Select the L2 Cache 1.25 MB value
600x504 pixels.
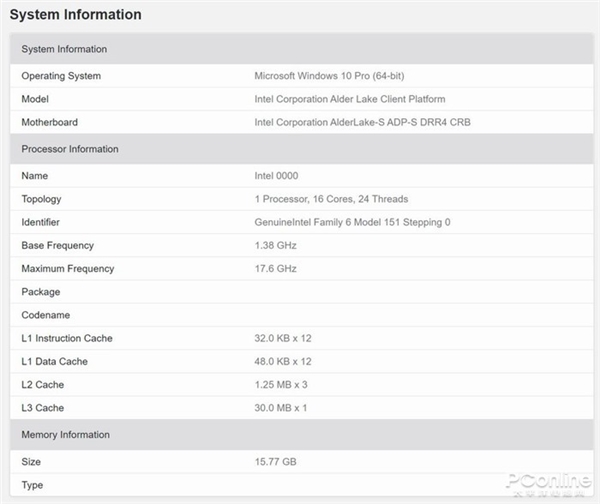point(281,384)
